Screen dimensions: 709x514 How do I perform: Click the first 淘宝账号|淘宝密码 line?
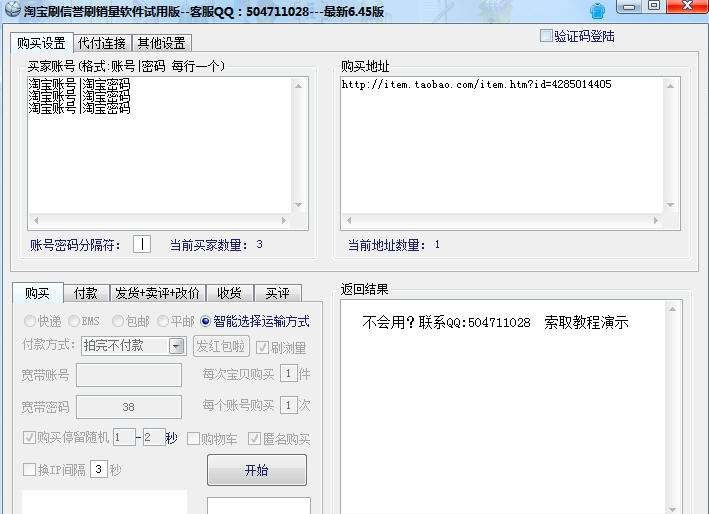click(79, 84)
